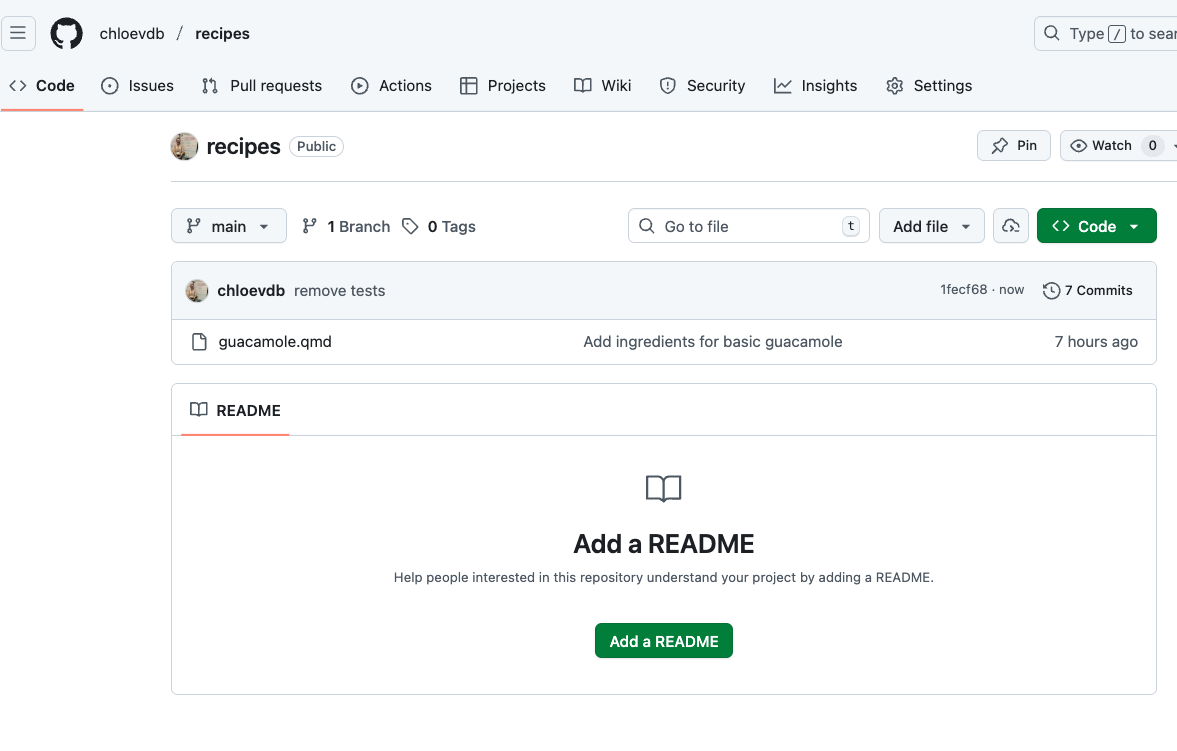This screenshot has width=1177, height=751.
Task: Click the green Add a README button
Action: [664, 641]
